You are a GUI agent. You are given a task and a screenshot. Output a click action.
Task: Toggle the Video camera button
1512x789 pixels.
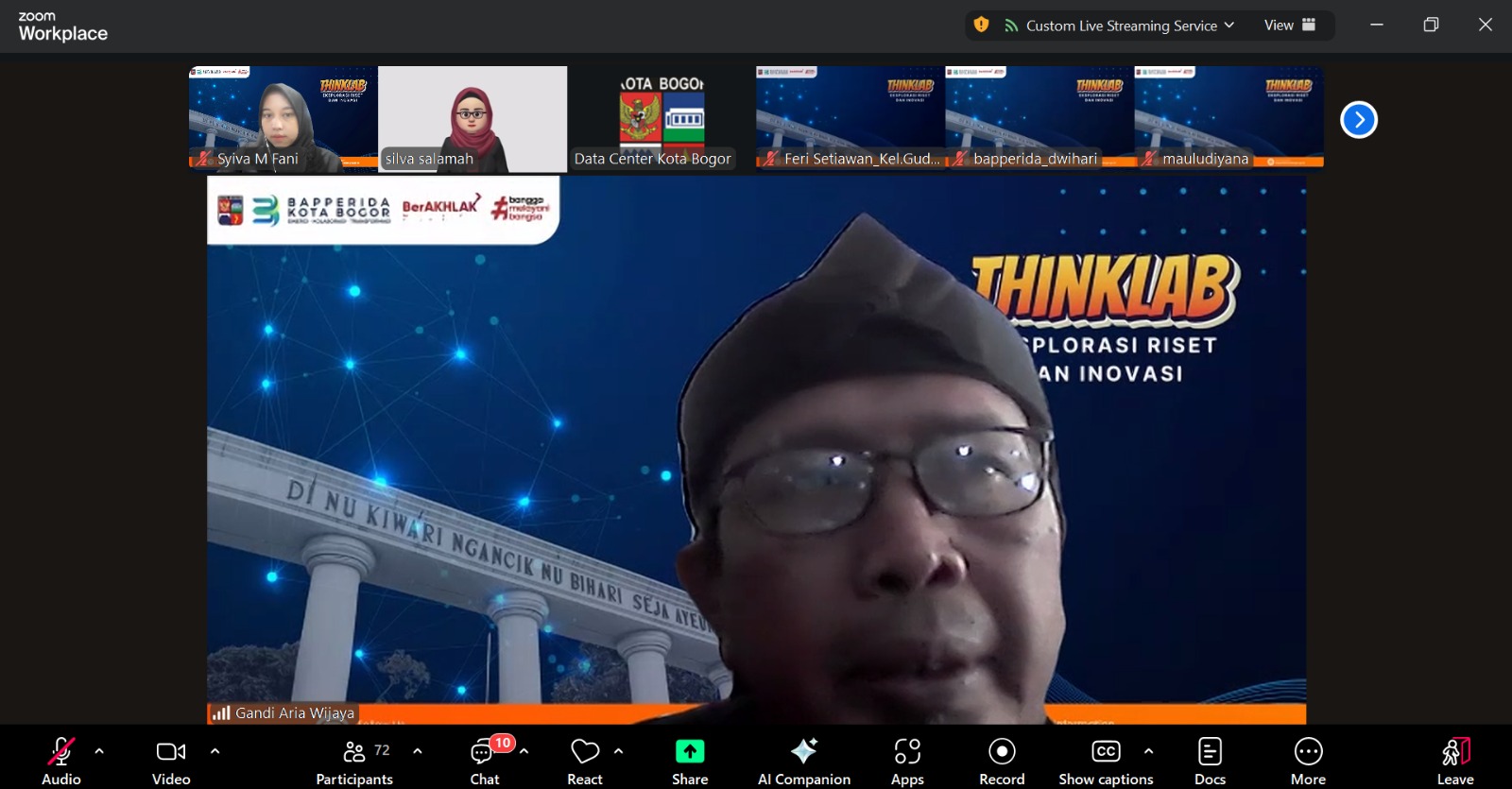(171, 752)
